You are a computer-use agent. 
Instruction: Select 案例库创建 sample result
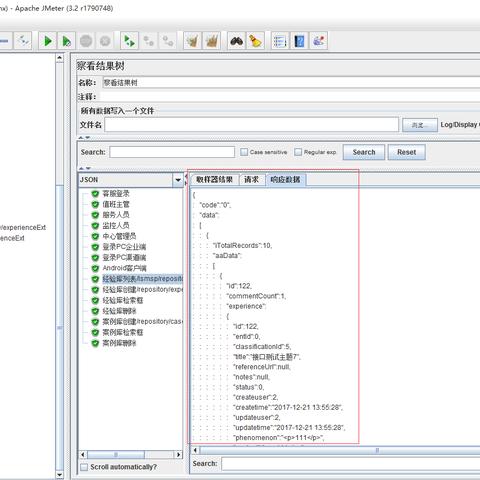[x=142, y=322]
